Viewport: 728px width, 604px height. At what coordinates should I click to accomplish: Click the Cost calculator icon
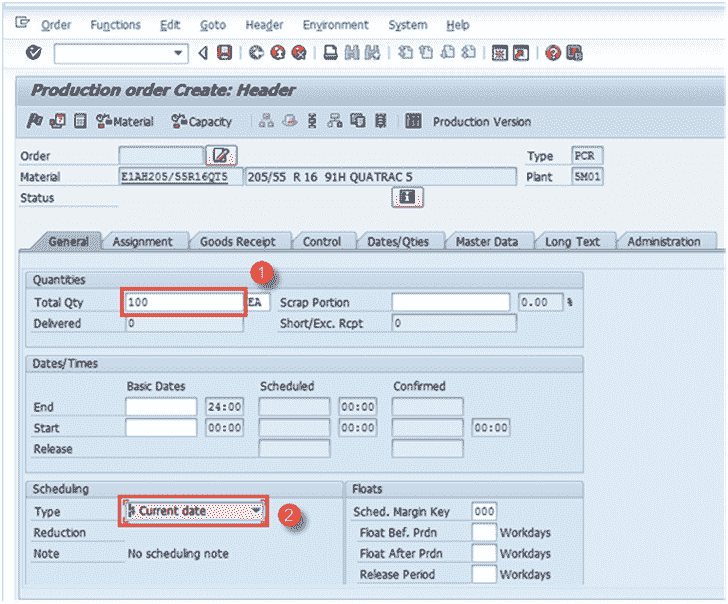click(80, 121)
